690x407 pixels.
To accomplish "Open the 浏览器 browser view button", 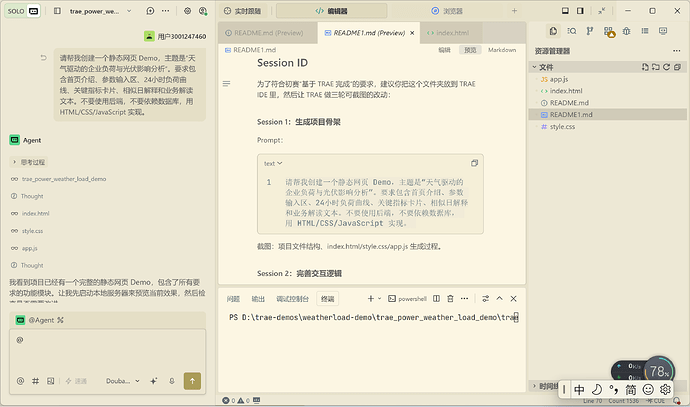I will (448, 11).
